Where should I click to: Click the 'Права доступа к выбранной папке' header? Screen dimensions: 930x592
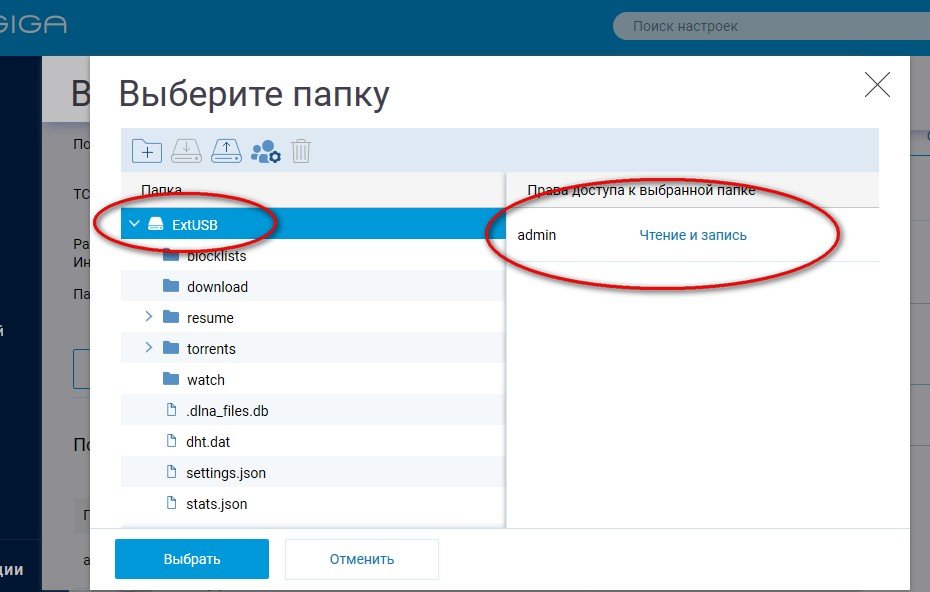[641, 190]
